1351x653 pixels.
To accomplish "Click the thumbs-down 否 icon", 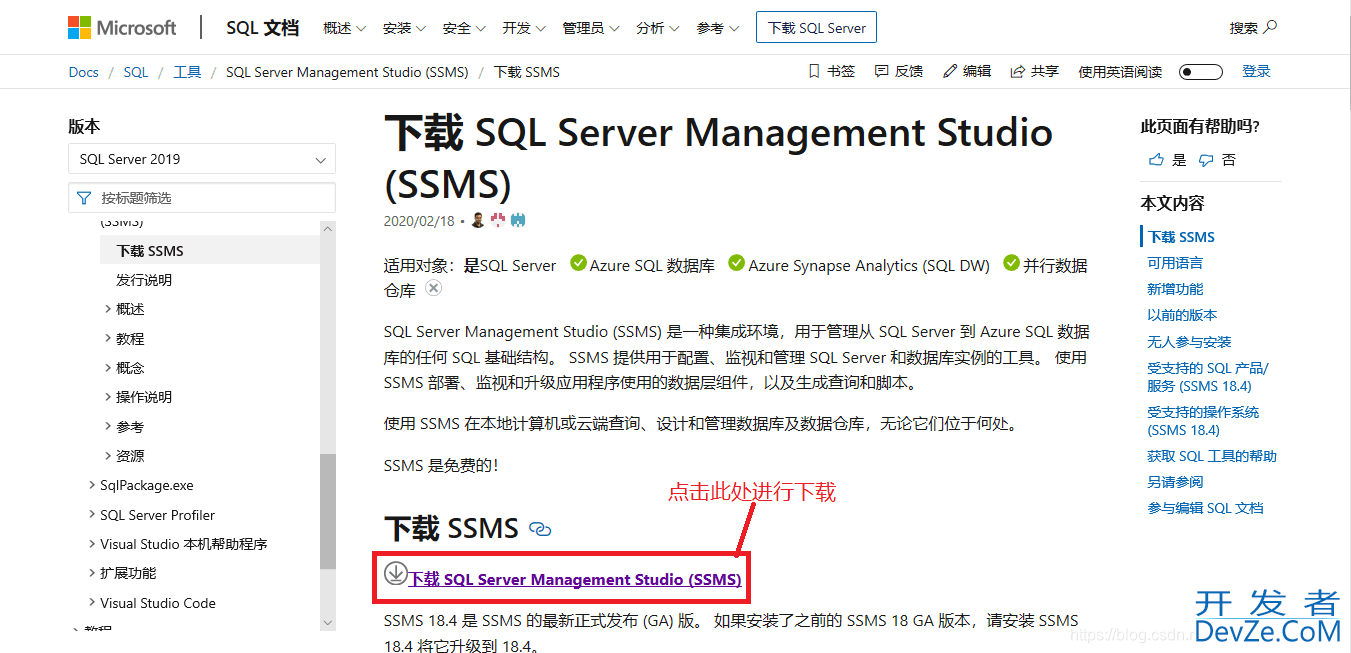I will pyautogui.click(x=1206, y=160).
